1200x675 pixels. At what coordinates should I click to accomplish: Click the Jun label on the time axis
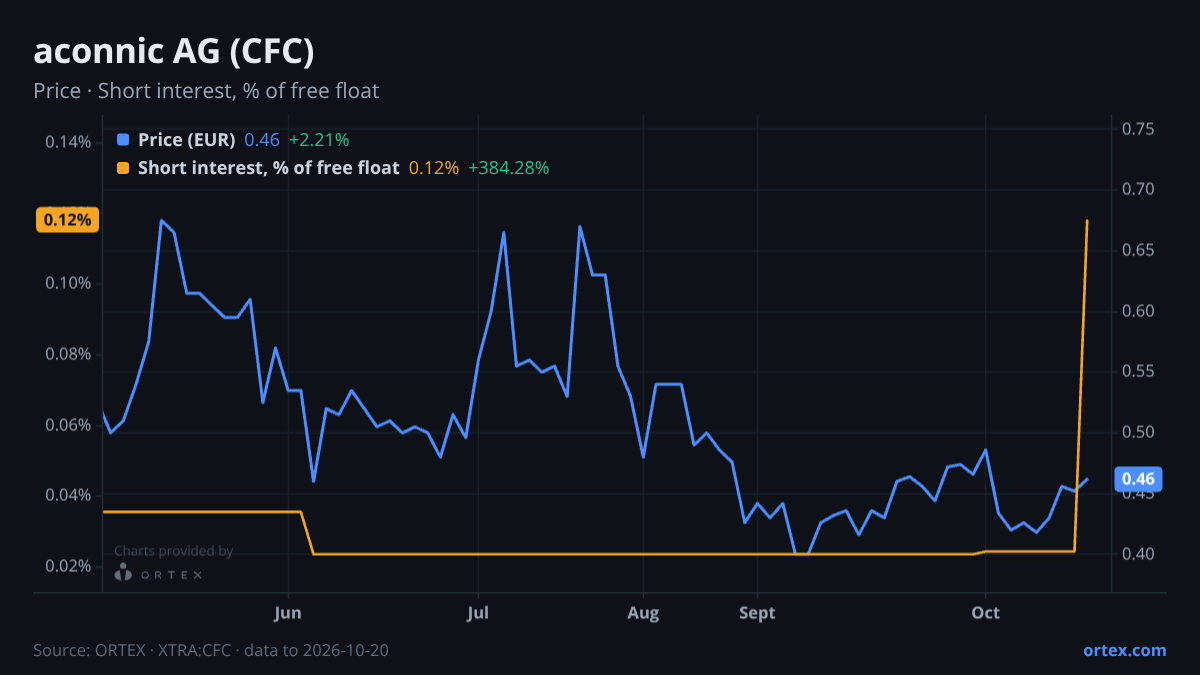288,613
